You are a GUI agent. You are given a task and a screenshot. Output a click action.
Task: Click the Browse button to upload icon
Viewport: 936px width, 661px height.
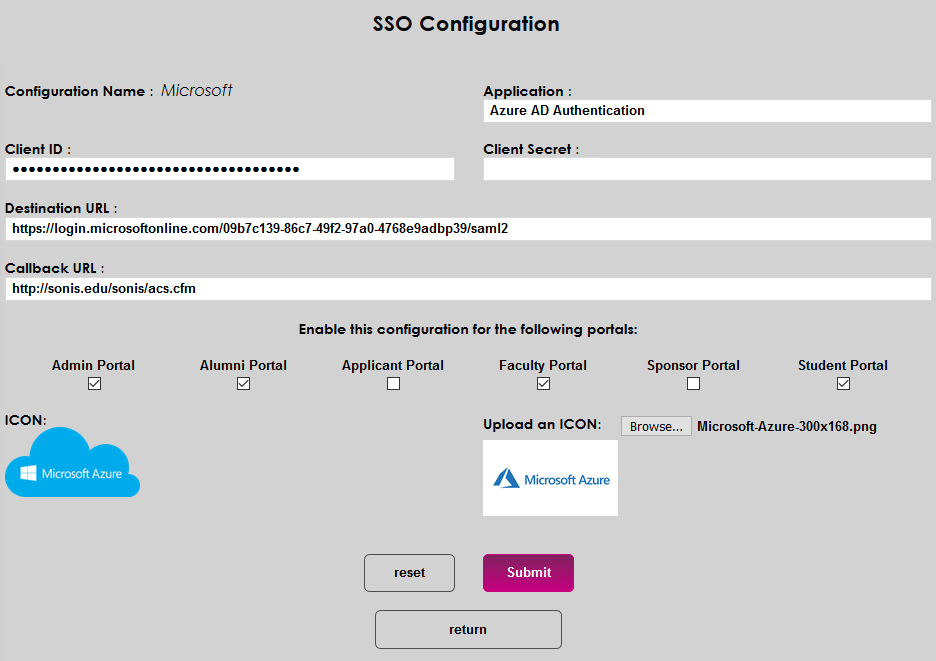[656, 426]
